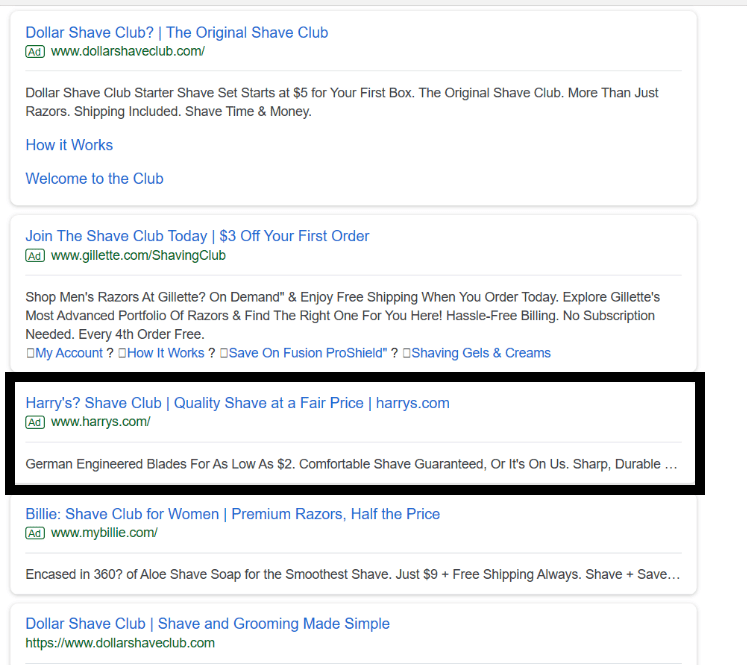Click the Ad badge beside www.gillette.com/ShavingClub
Image resolution: width=747 pixels, height=665 pixels.
click(x=35, y=256)
